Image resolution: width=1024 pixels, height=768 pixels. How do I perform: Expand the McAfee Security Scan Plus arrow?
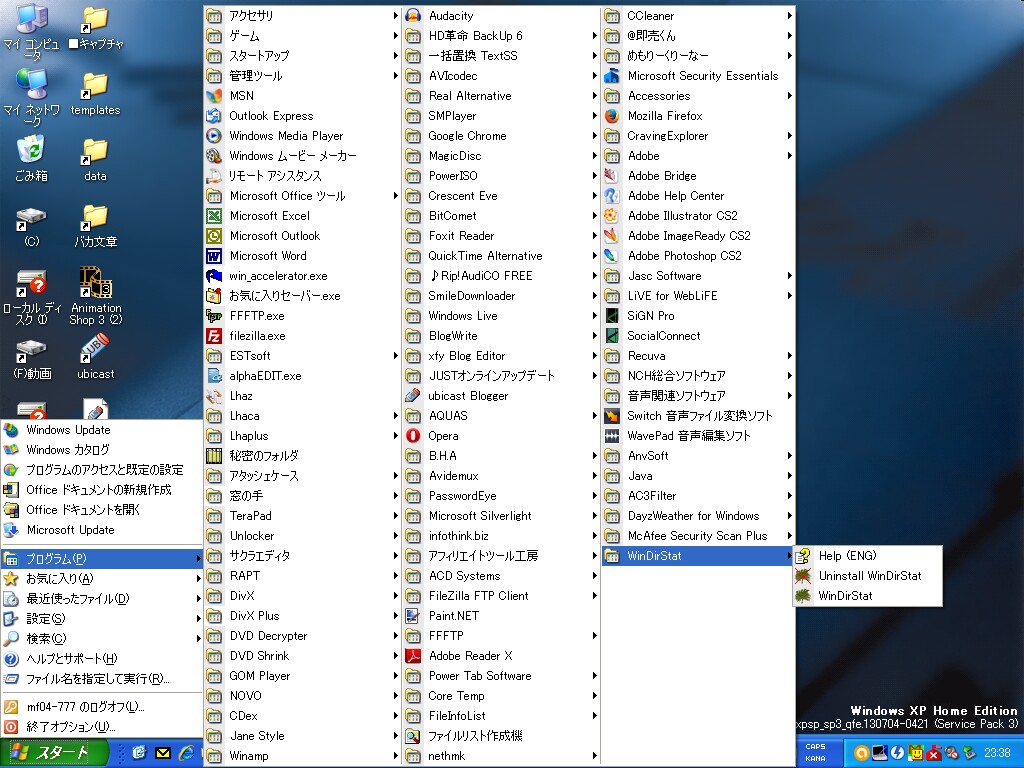click(789, 536)
